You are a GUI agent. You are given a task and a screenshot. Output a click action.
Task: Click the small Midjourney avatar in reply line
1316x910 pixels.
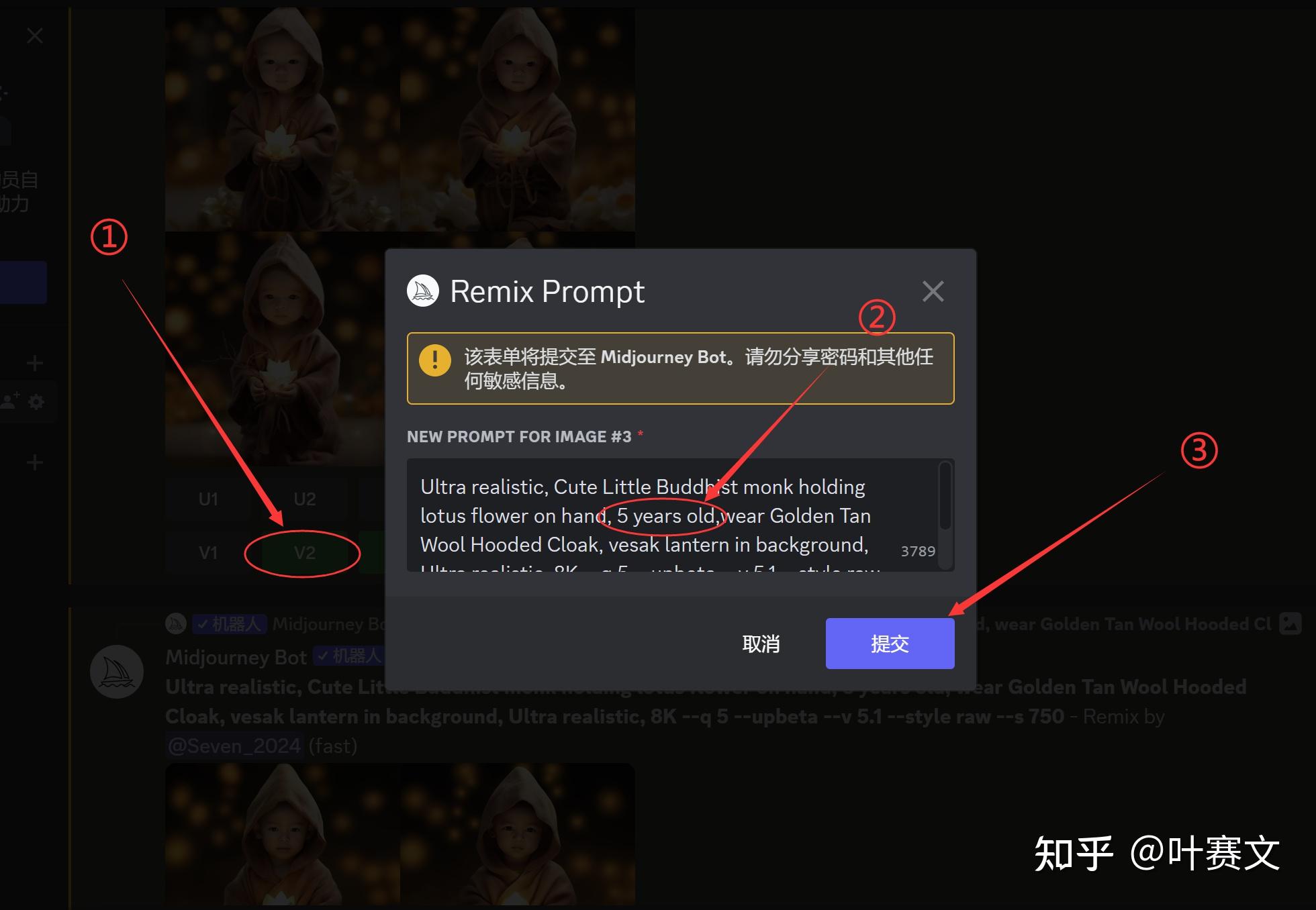tap(176, 623)
